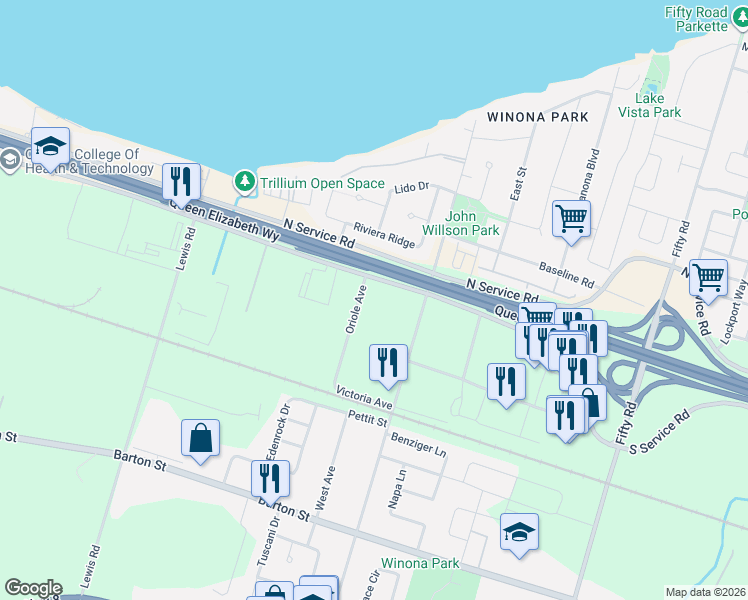Click the Napa Ln street label
748x600 pixels.
click(x=397, y=489)
